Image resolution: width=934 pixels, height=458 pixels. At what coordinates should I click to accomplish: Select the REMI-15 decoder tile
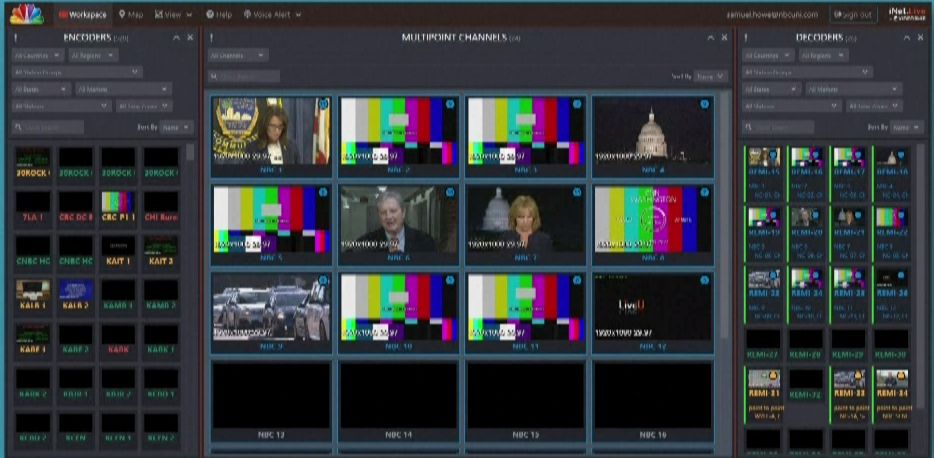[764, 173]
